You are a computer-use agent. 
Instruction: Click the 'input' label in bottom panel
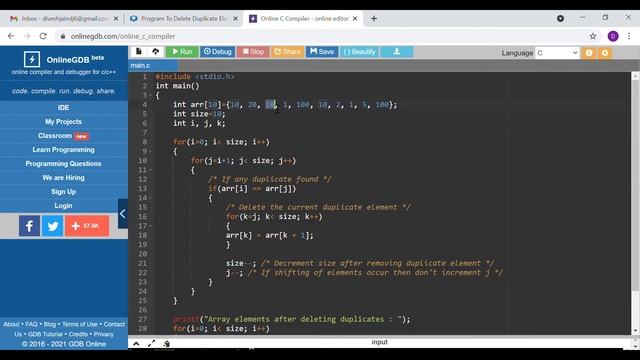coord(380,342)
